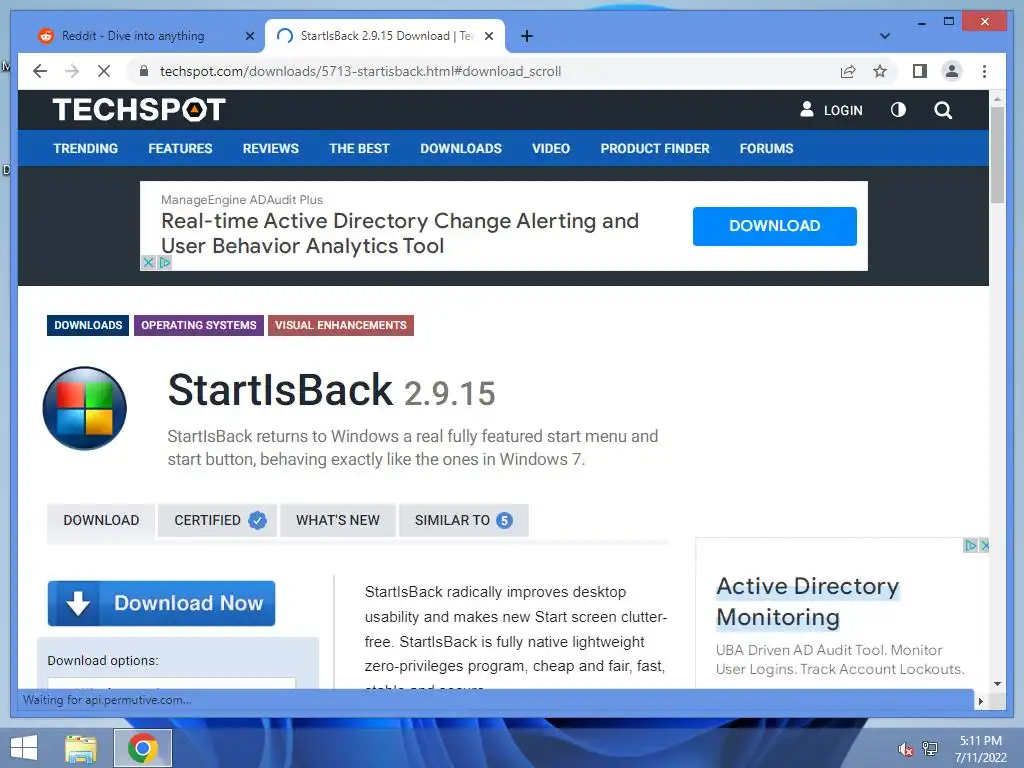Click the AdChoices icon on top banner

[165, 263]
